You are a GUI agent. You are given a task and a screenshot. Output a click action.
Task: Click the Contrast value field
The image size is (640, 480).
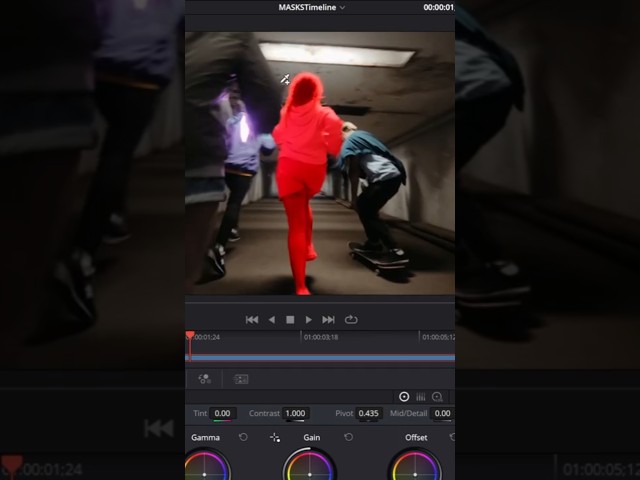[295, 413]
